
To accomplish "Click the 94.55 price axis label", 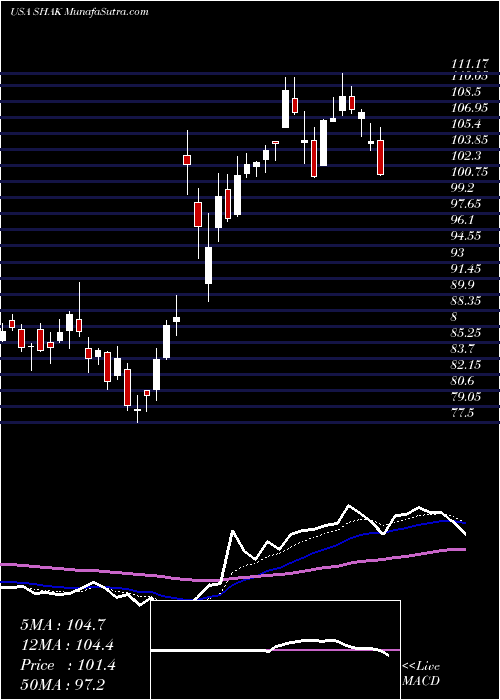I will (x=466, y=236).
